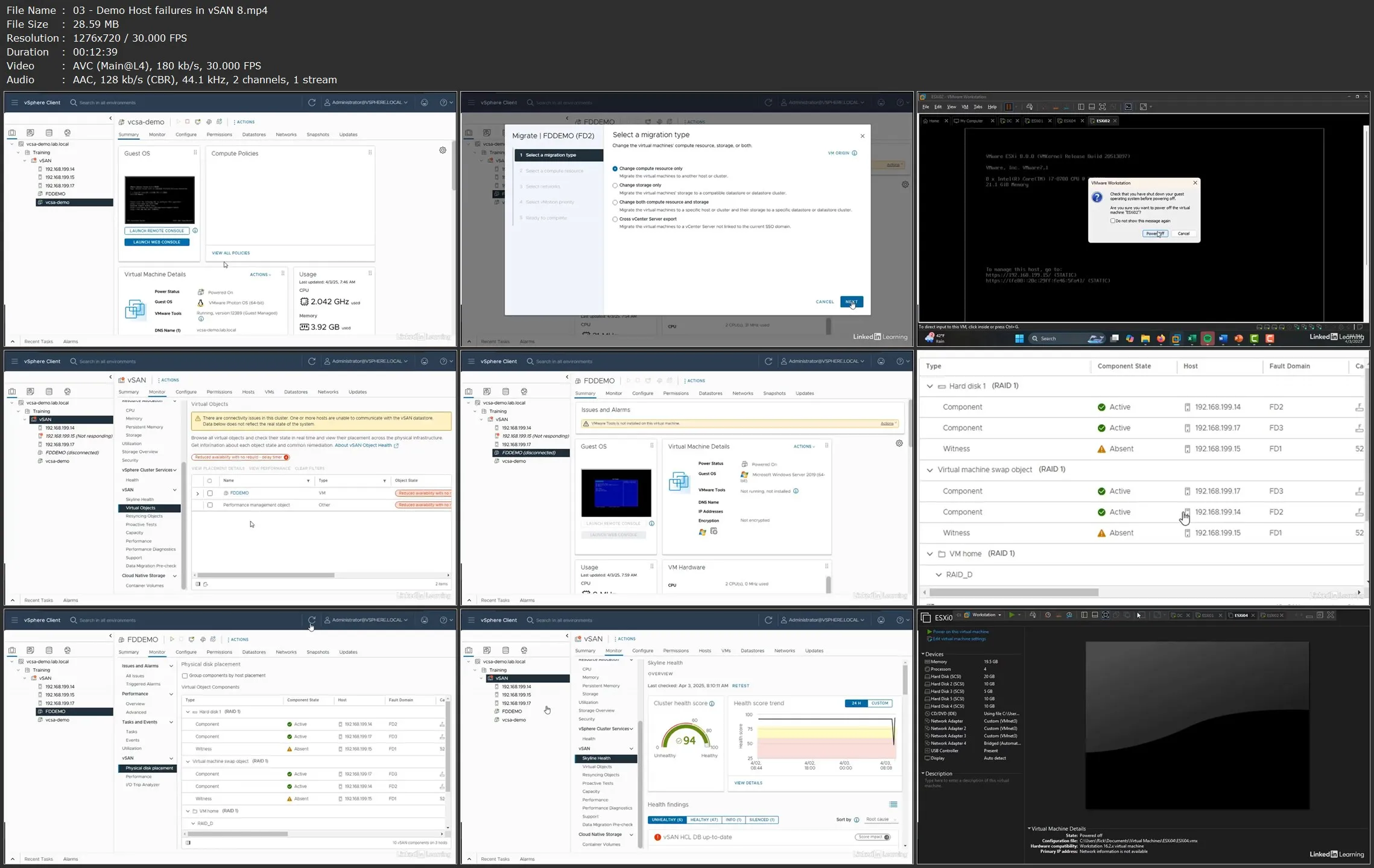Open Sort by Root cause dropdown
This screenshot has width=1374, height=868.
(881, 820)
